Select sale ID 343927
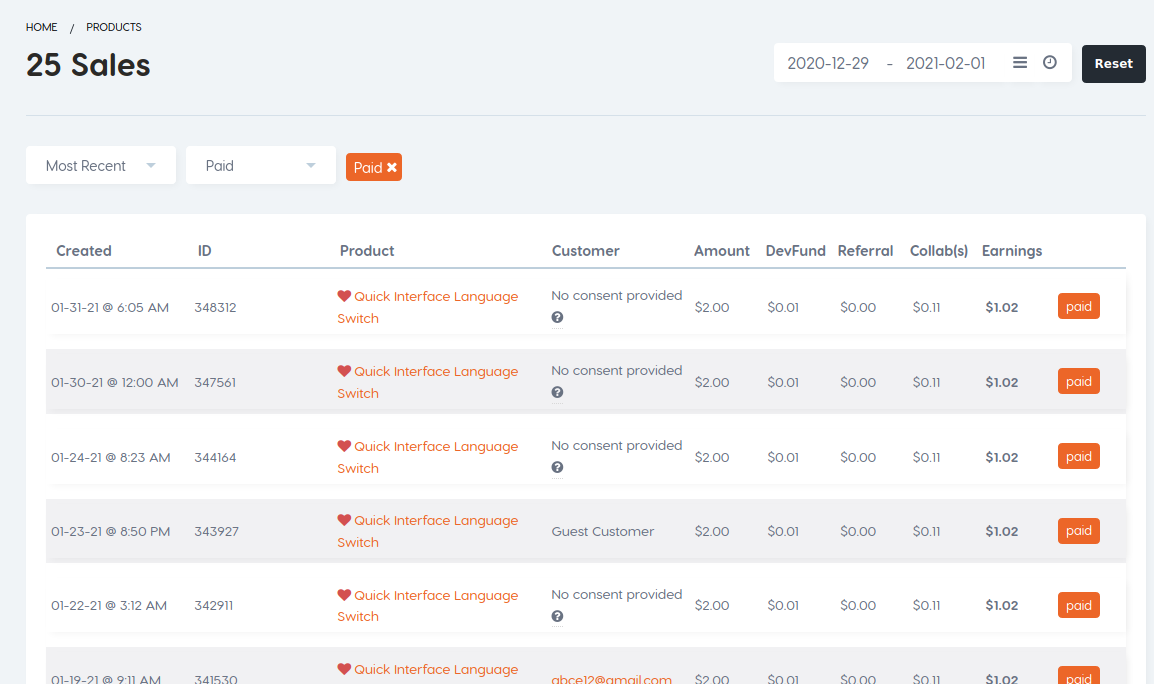1154x684 pixels. tap(216, 532)
